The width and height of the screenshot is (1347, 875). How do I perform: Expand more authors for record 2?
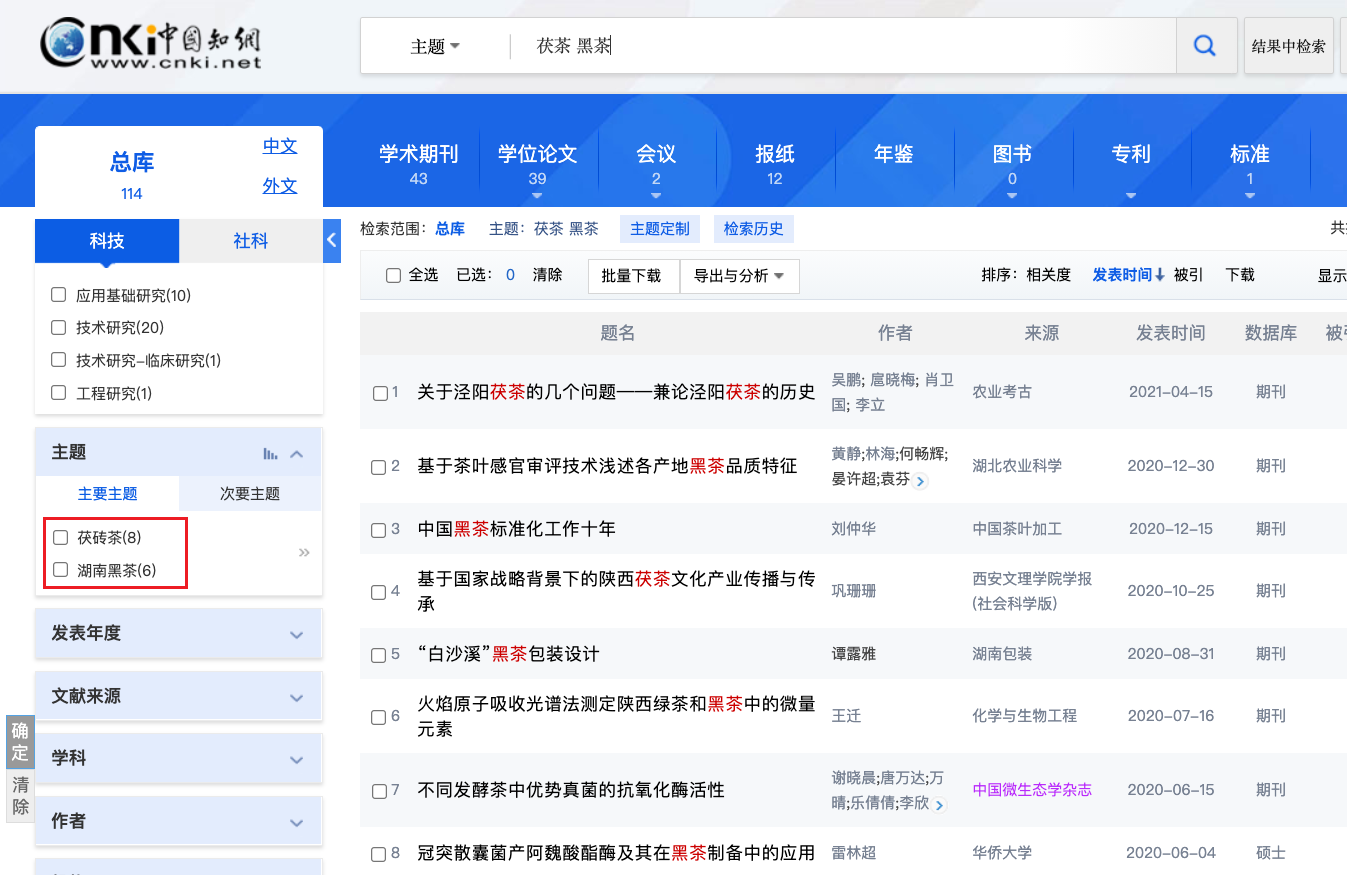point(921,481)
